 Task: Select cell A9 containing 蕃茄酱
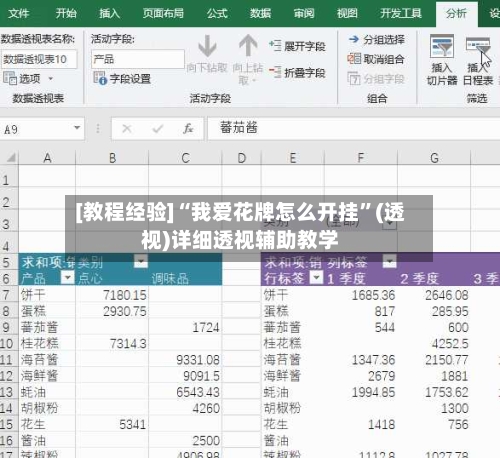point(47,327)
